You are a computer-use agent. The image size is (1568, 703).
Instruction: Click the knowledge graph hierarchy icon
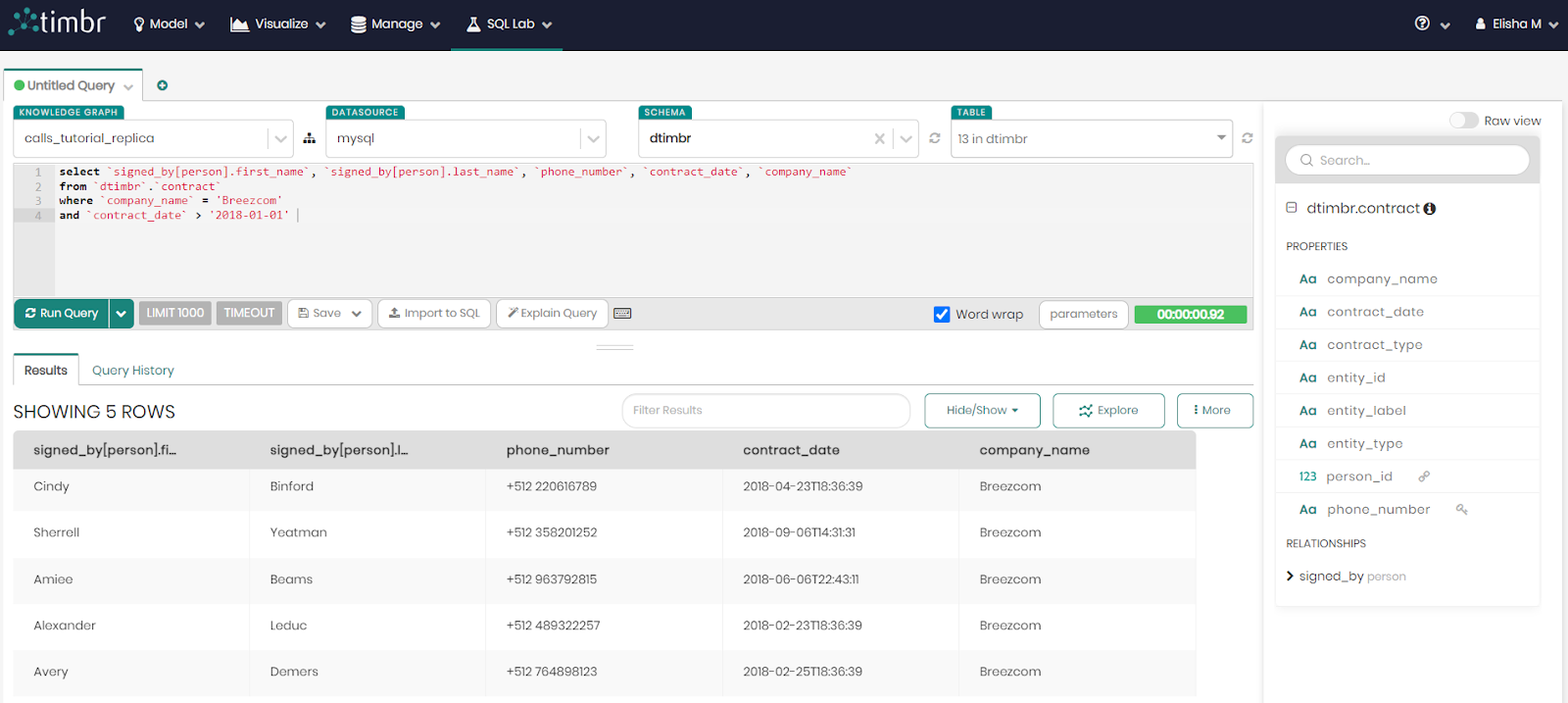pyautogui.click(x=310, y=138)
